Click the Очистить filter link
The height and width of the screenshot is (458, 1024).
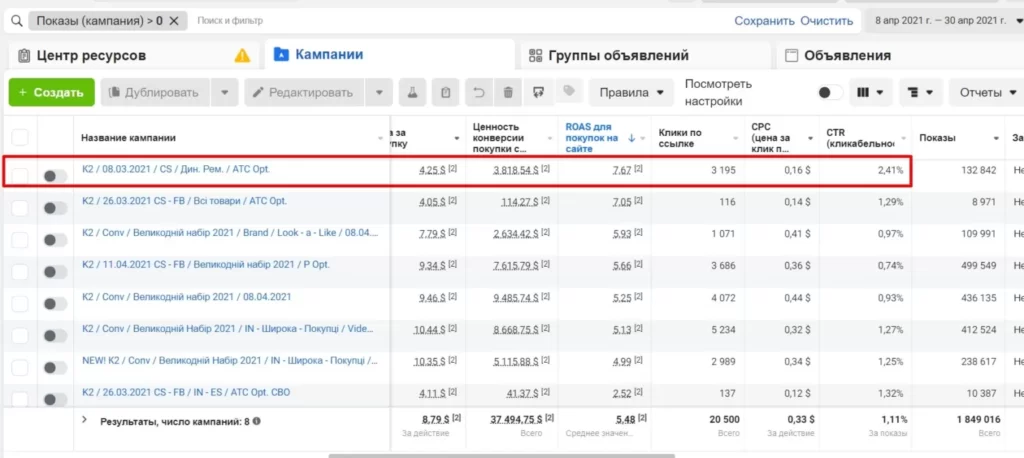[827, 21]
